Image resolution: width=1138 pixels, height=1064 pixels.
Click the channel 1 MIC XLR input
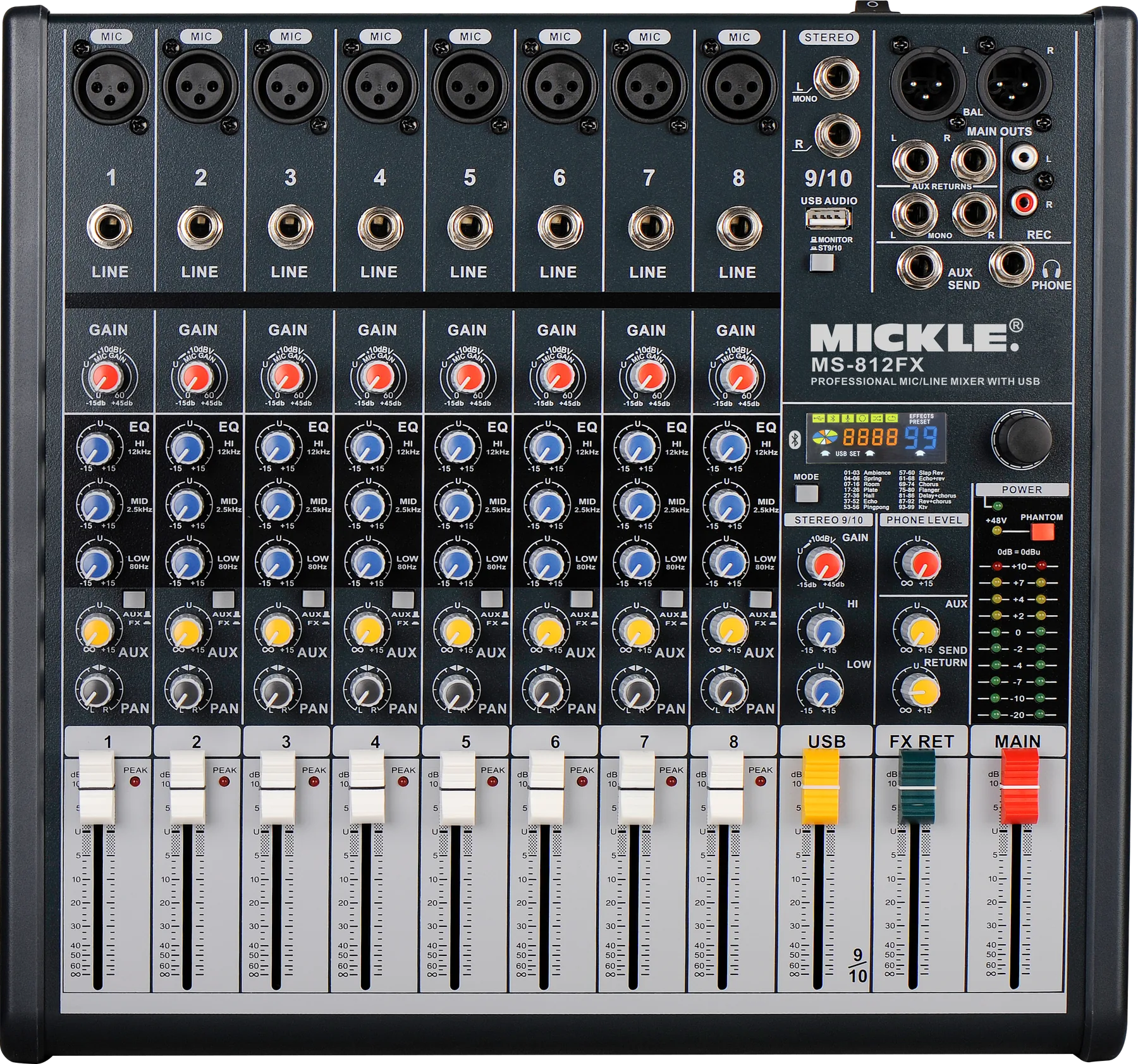tap(110, 86)
